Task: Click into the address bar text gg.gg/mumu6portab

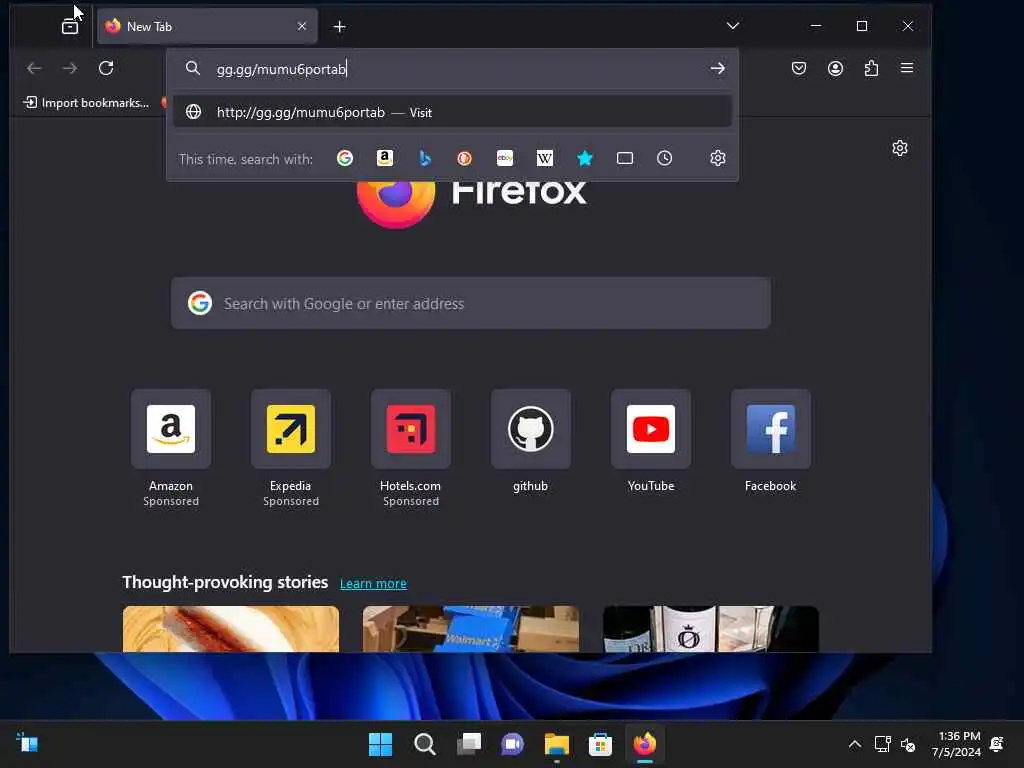Action: tap(281, 69)
